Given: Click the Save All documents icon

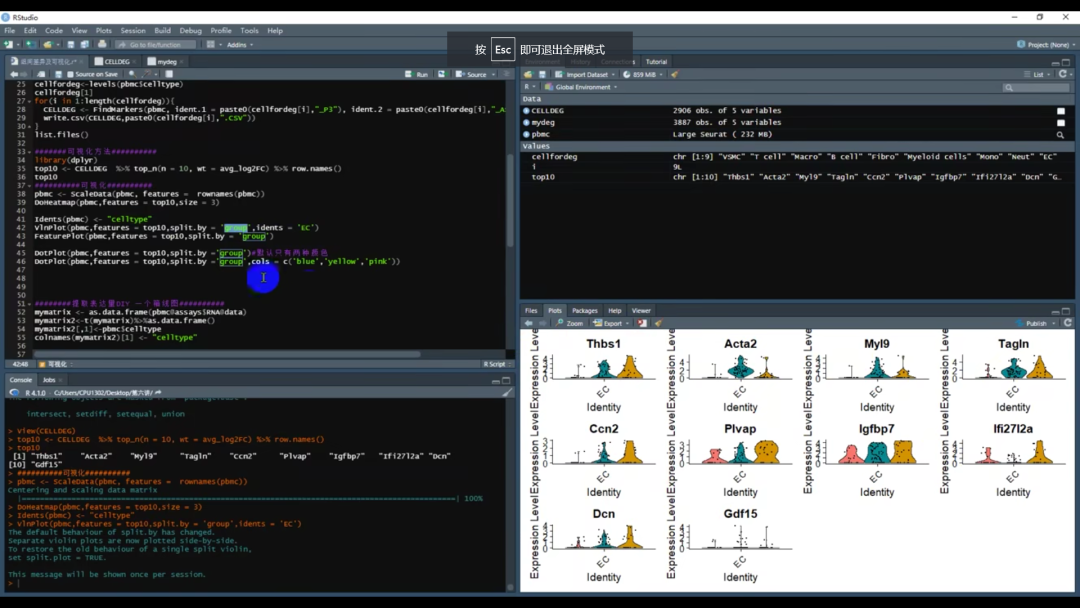Looking at the screenshot, I should click(x=85, y=44).
